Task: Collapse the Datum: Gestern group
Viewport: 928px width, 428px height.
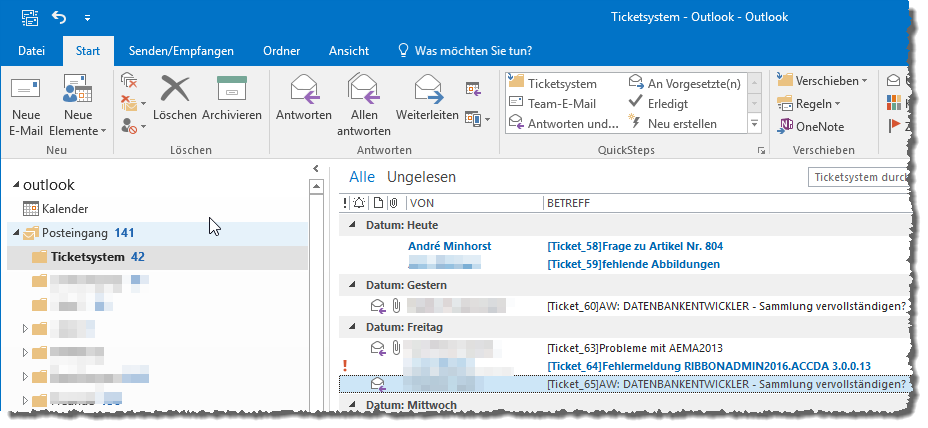Action: (x=353, y=285)
